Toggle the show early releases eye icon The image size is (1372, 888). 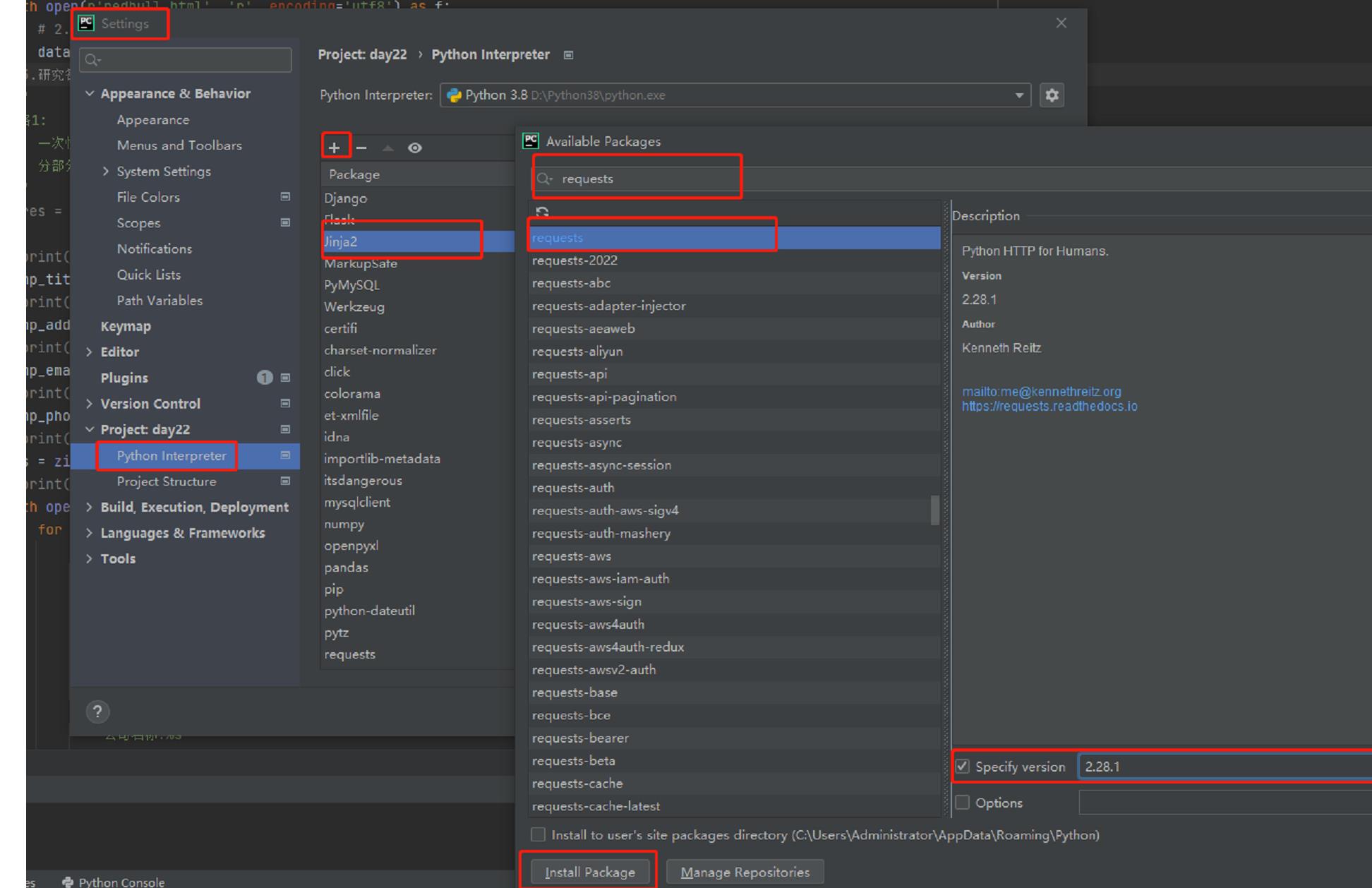(x=415, y=148)
